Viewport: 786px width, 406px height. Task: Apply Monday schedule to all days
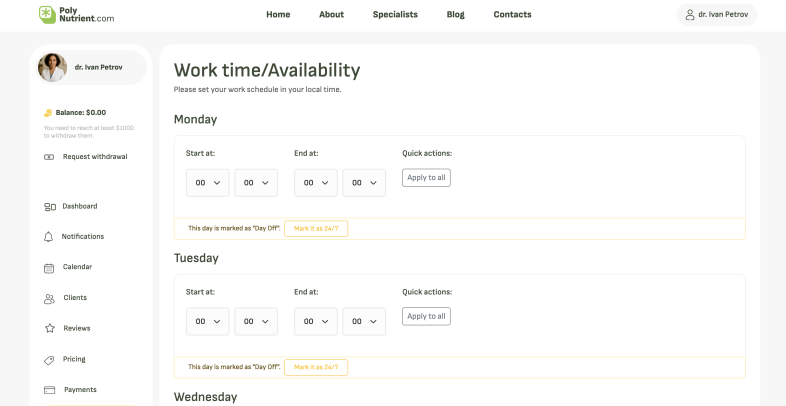(x=426, y=177)
